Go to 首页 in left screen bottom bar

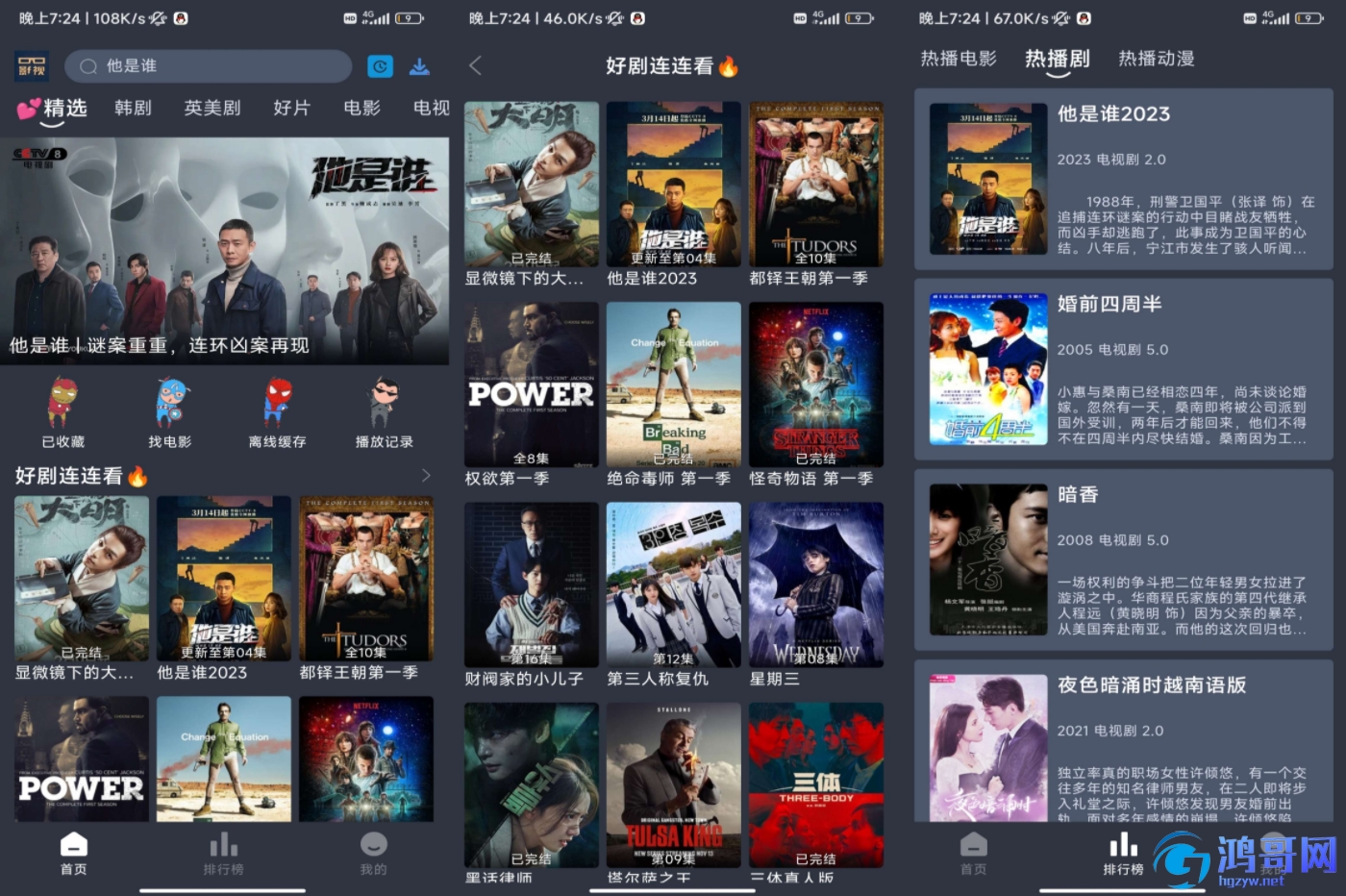pos(74,854)
